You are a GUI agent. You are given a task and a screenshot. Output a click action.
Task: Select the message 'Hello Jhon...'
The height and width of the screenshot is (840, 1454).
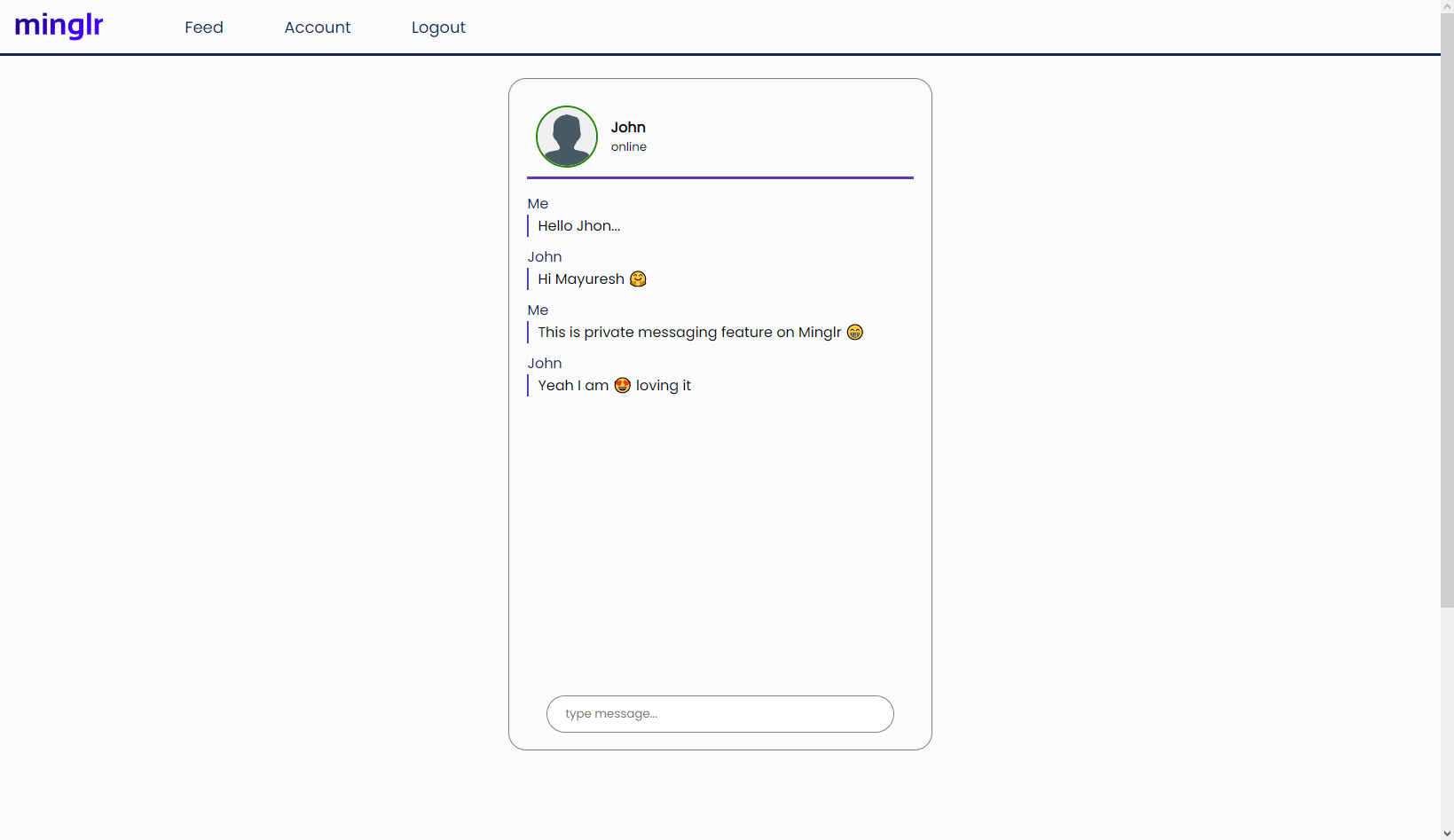click(x=579, y=226)
